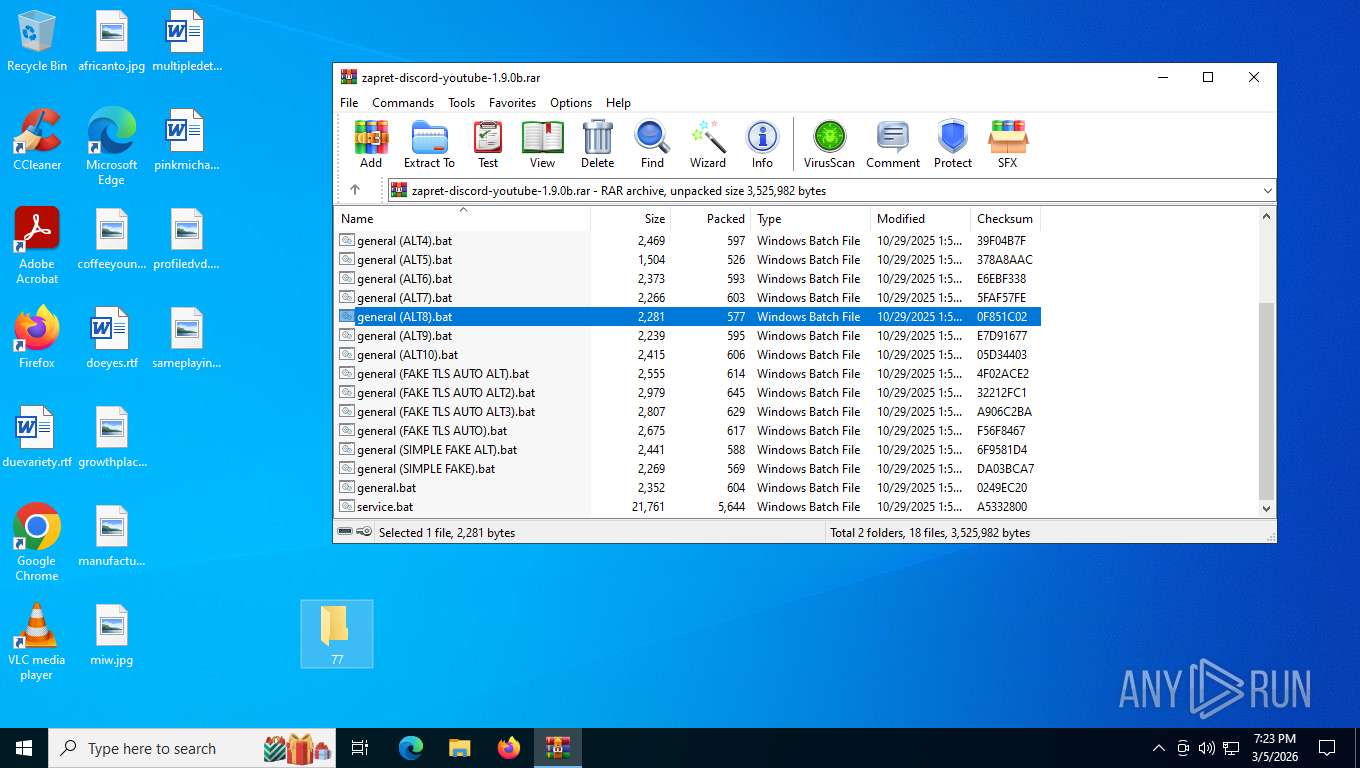Click the Protect shield icon

point(952,144)
